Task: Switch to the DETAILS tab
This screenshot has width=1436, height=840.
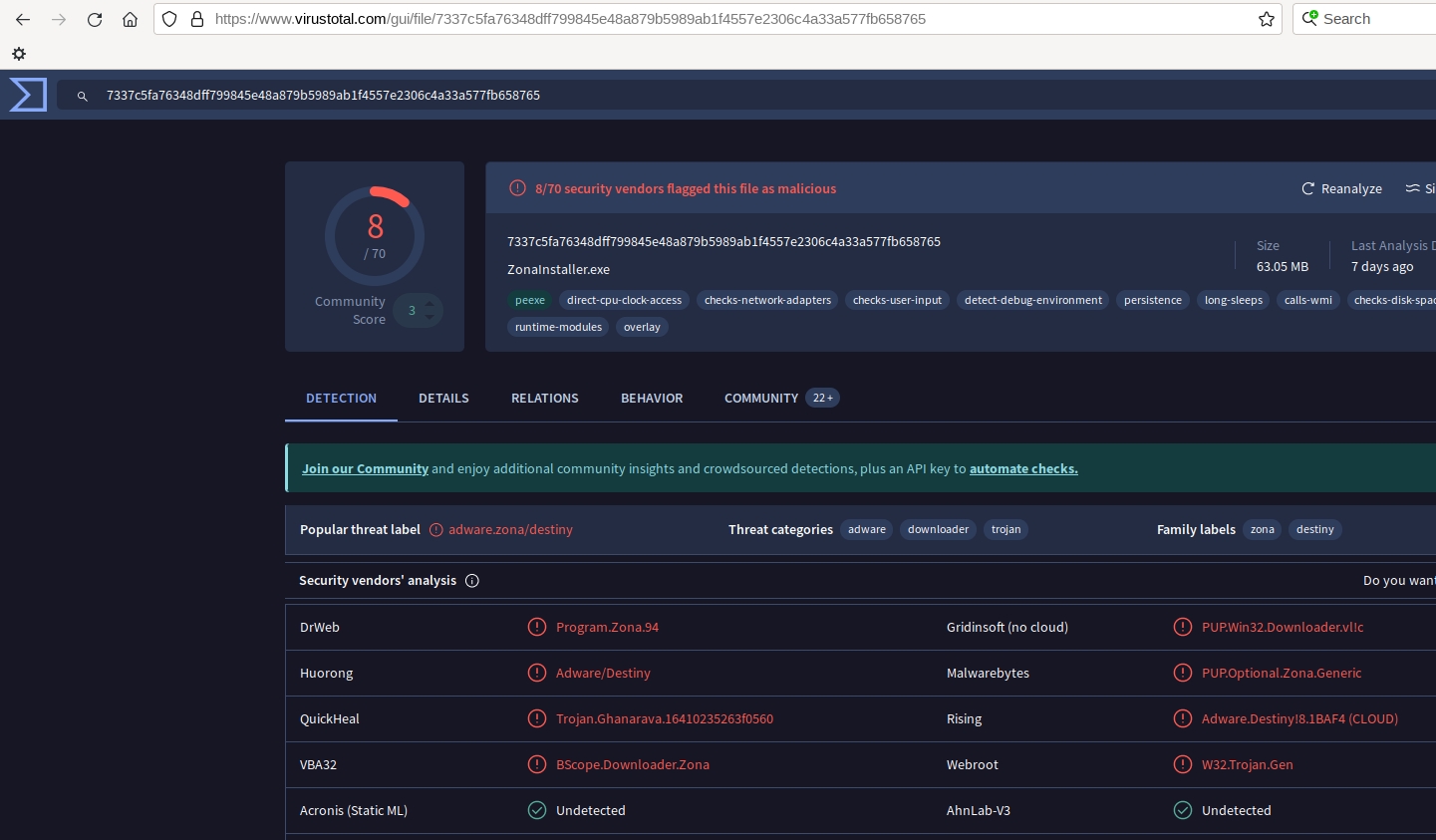Action: click(x=443, y=398)
